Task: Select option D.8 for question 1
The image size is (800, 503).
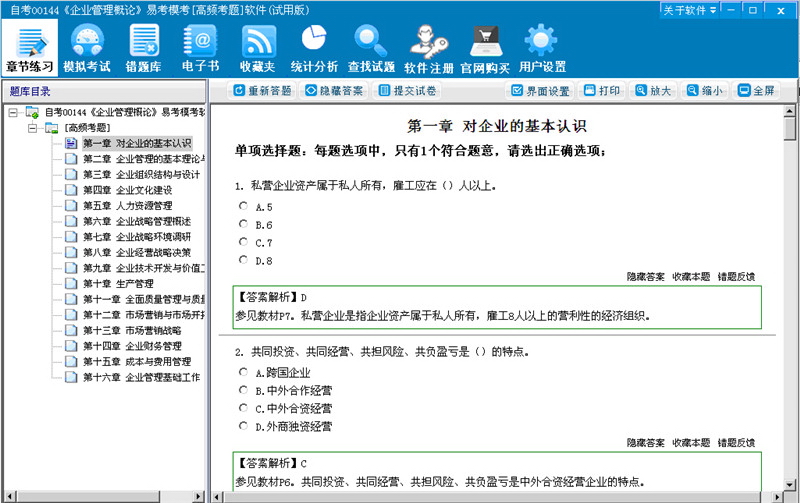Action: click(x=243, y=259)
